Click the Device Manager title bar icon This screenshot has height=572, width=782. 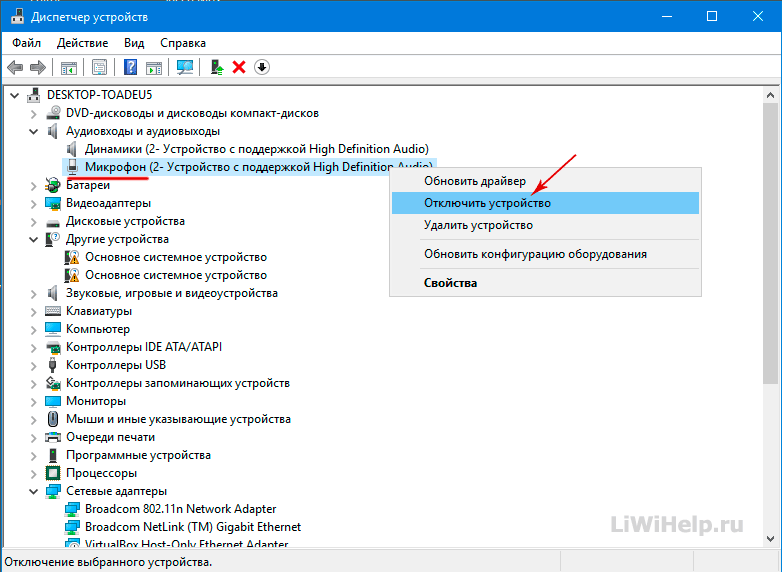coord(17,16)
